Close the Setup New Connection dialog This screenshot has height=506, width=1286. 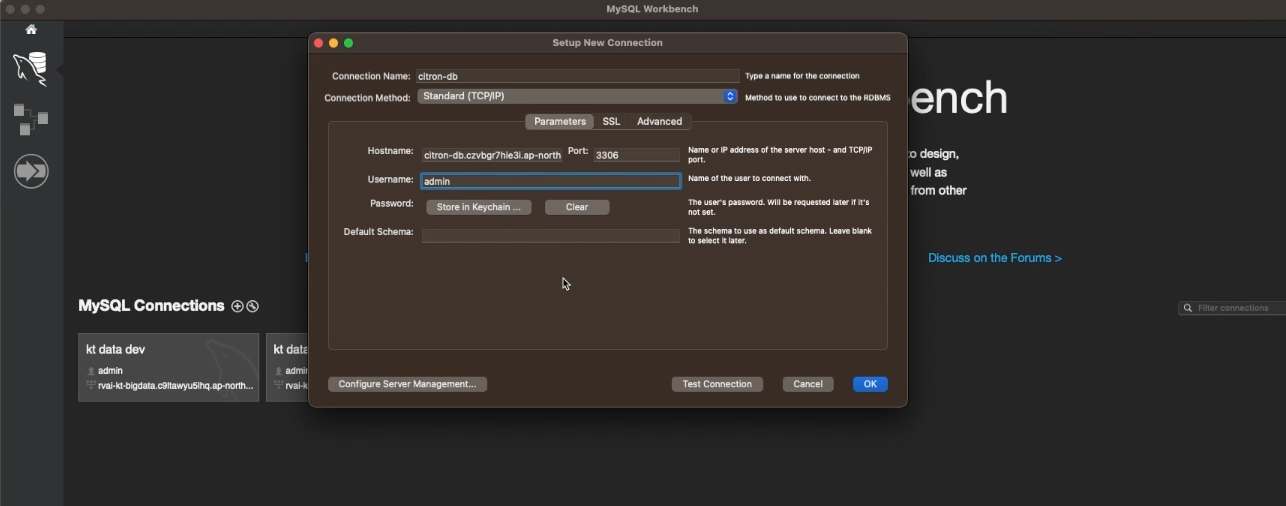(x=319, y=43)
